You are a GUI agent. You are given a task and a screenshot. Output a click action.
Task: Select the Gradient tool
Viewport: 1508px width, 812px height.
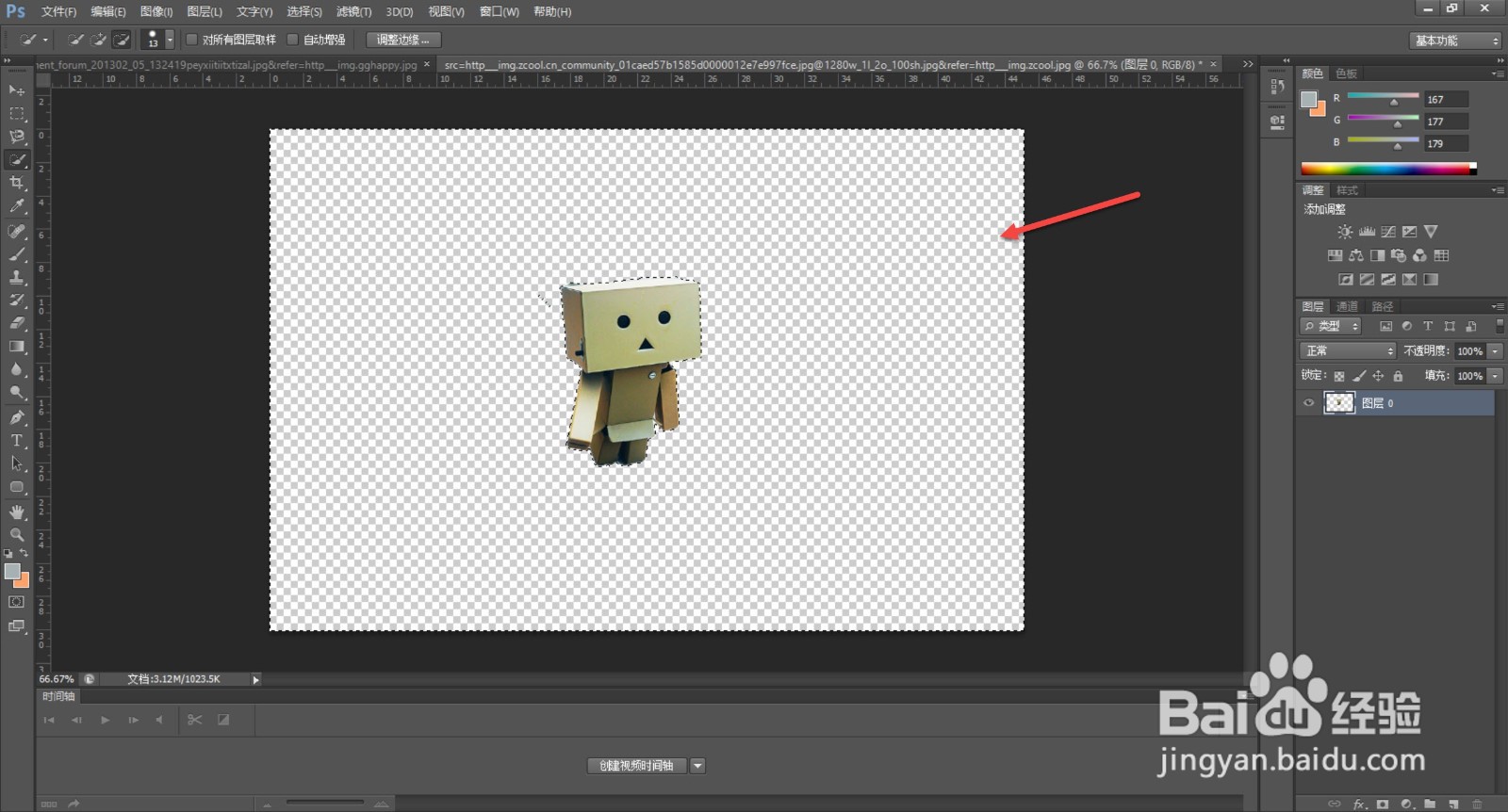17,347
